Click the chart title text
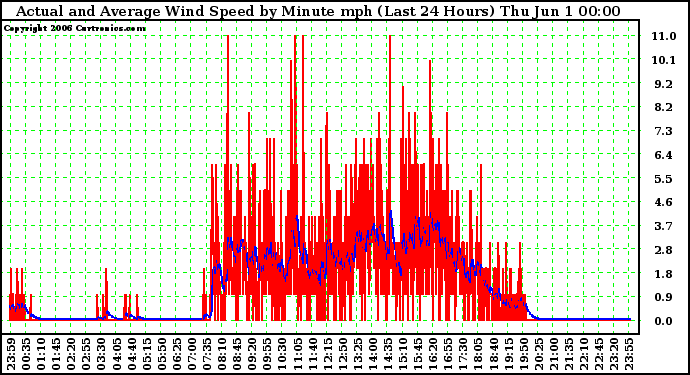 point(318,11)
